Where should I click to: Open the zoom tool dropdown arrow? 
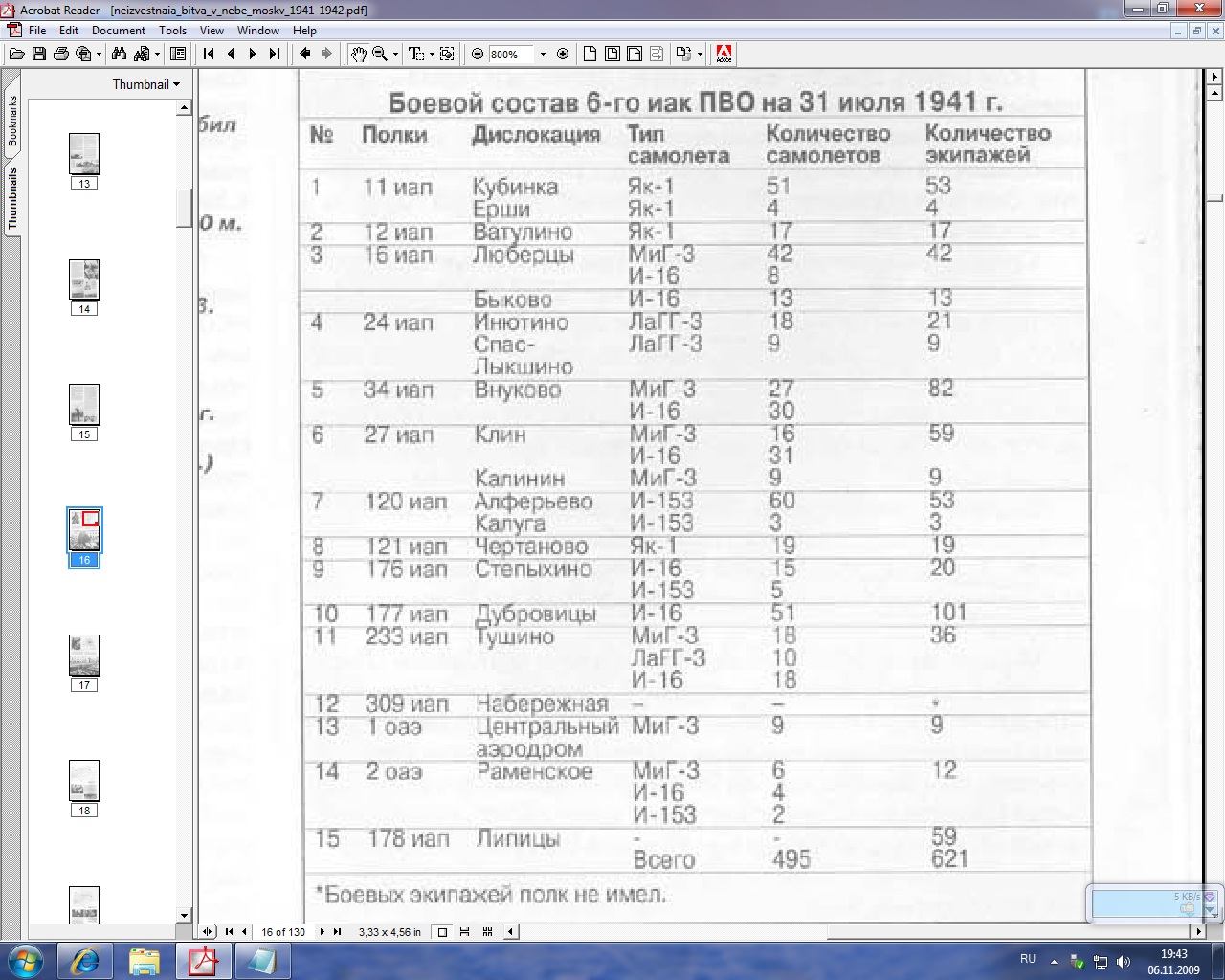[395, 55]
